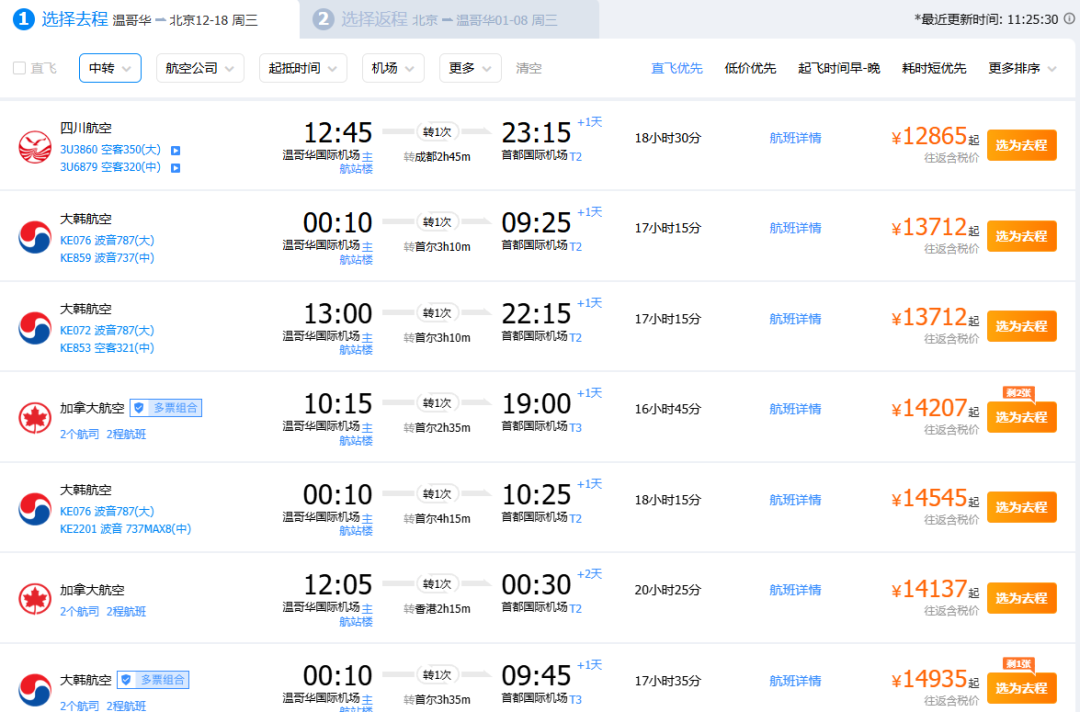1080x712 pixels.
Task: Sort by 直飞优先
Action: coord(676,68)
